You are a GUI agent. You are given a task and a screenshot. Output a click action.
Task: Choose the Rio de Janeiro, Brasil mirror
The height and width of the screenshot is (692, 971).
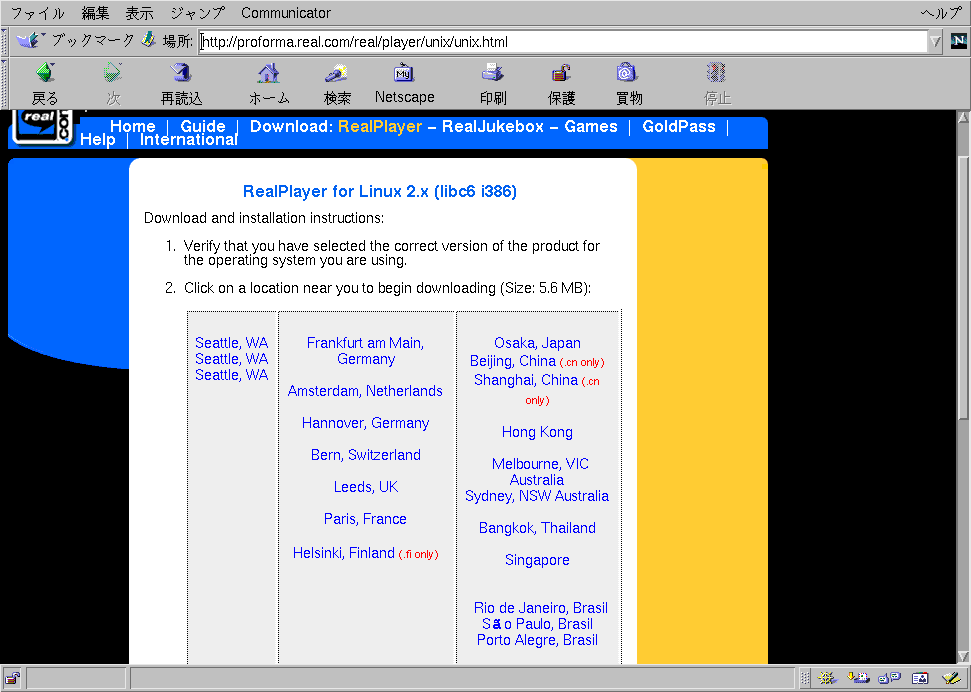(541, 608)
